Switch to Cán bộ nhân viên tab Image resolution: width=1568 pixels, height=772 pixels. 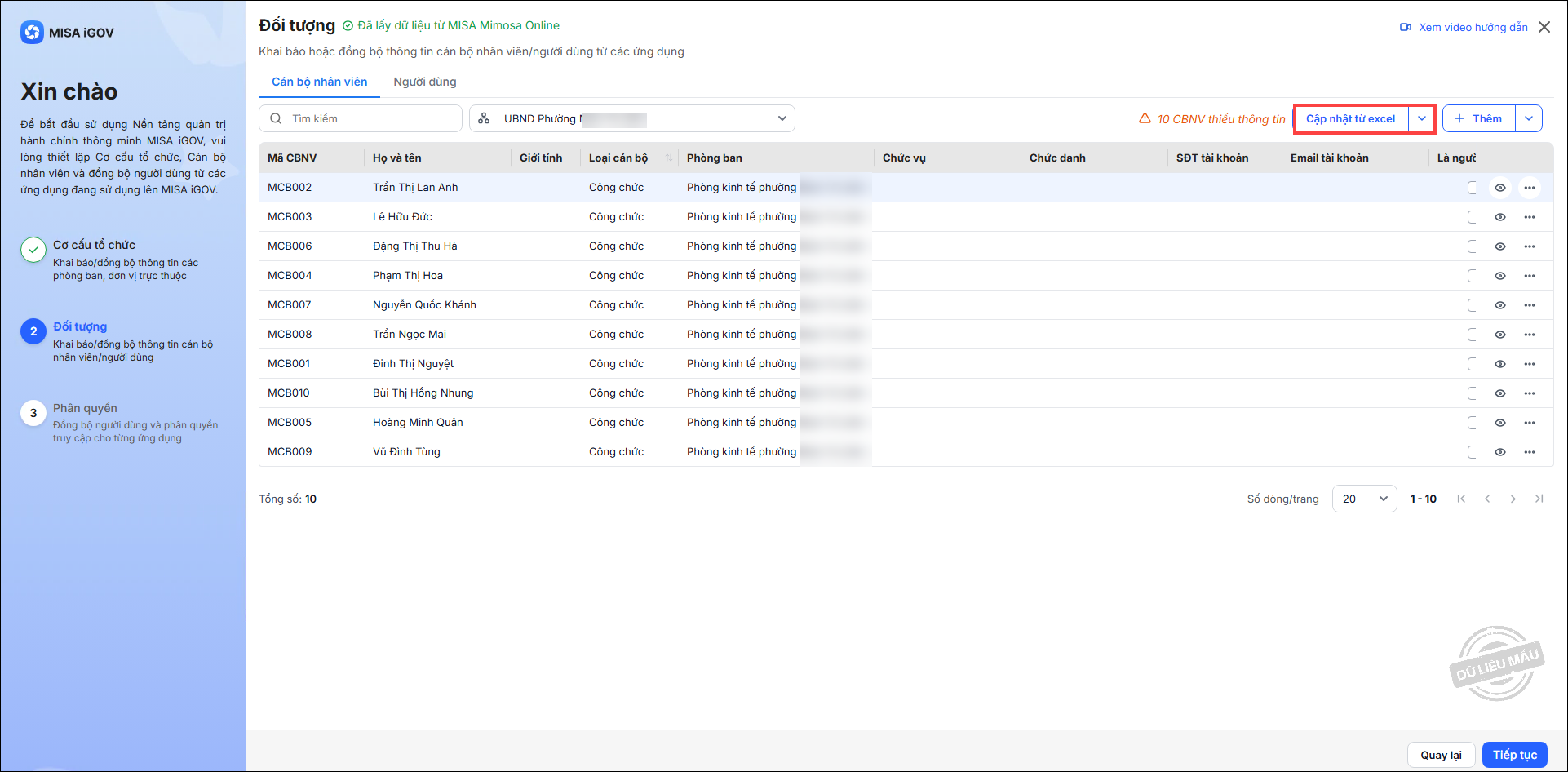click(319, 82)
